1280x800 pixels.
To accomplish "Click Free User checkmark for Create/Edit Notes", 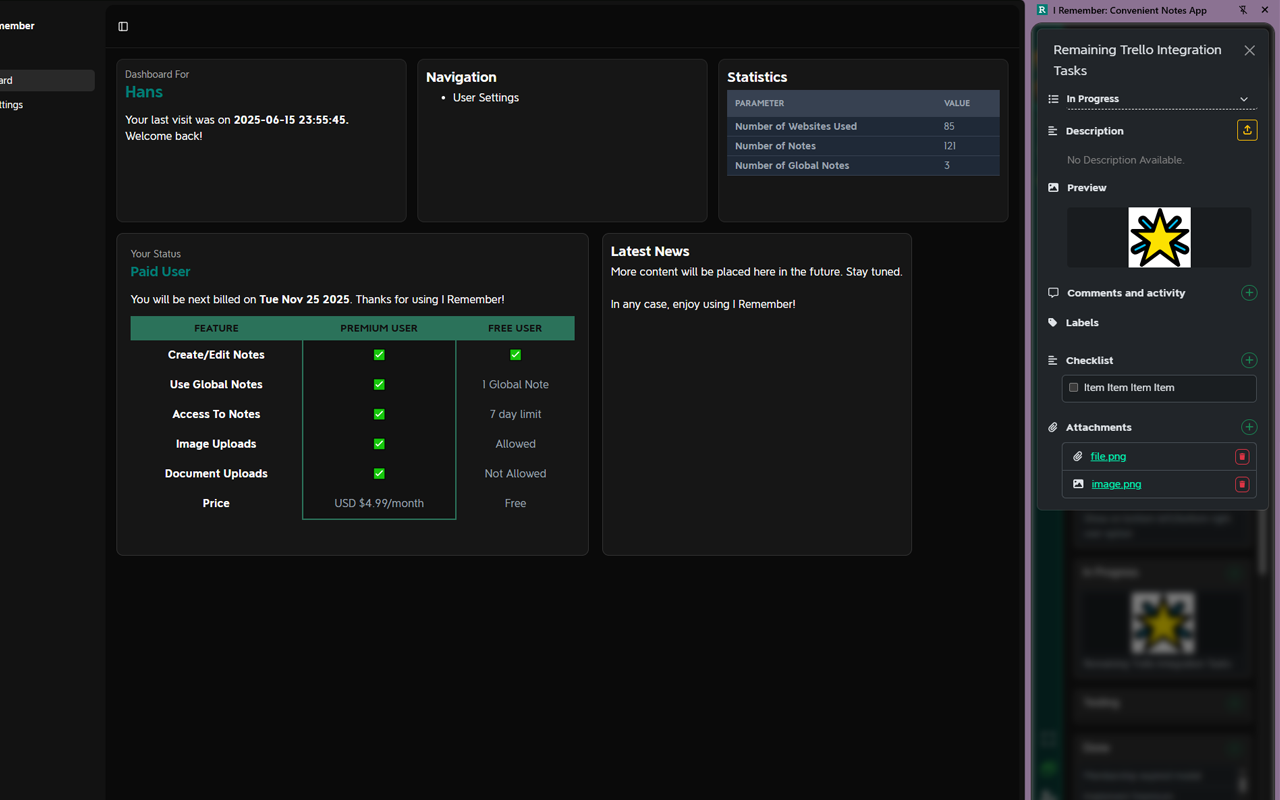I will point(515,355).
